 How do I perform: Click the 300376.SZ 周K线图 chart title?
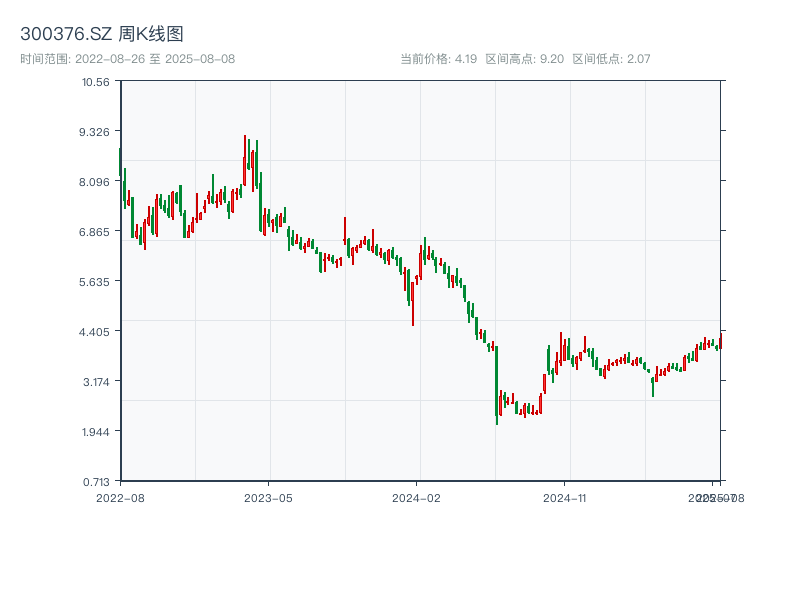[102, 34]
